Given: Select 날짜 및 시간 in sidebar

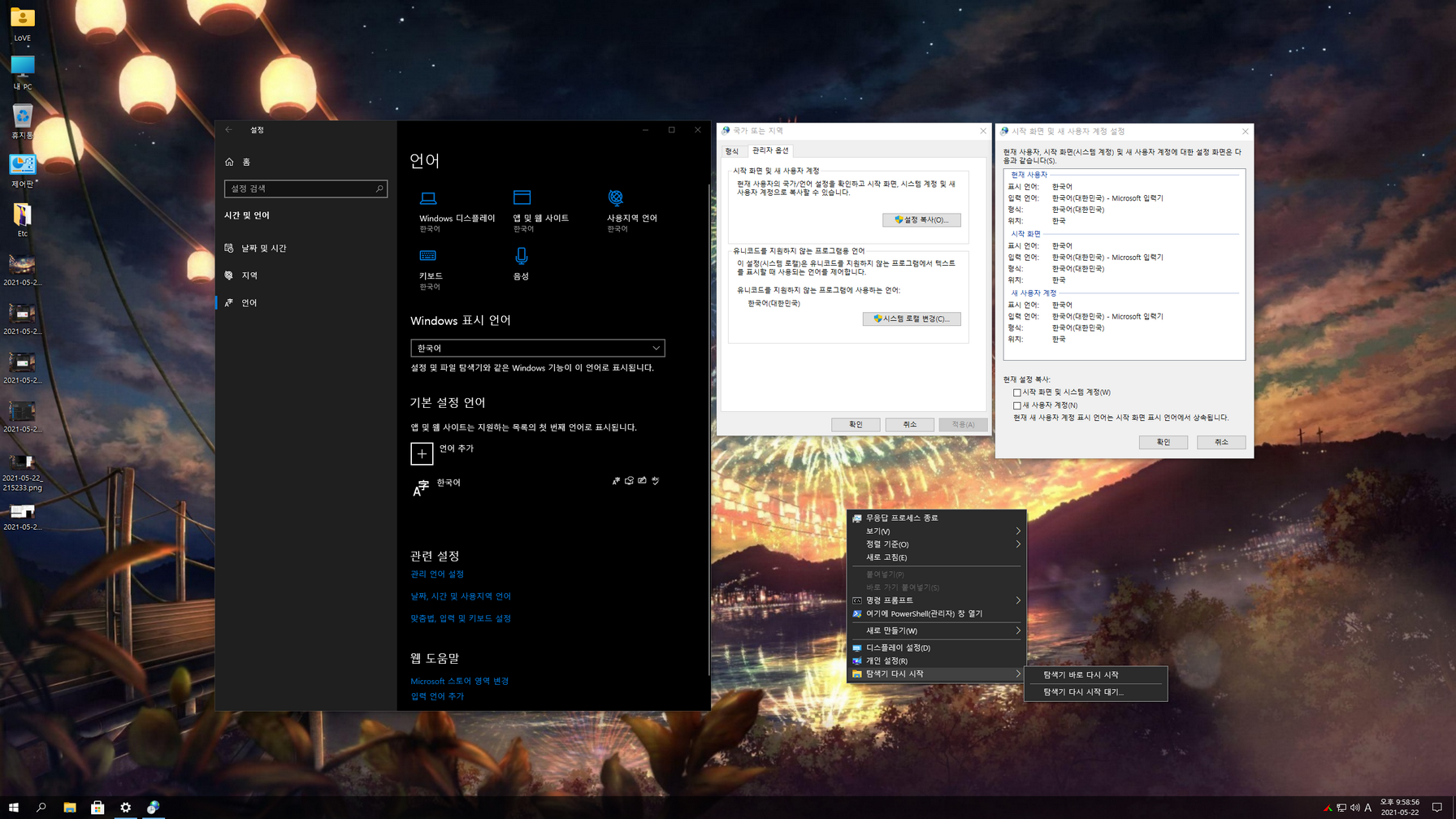Looking at the screenshot, I should point(305,248).
